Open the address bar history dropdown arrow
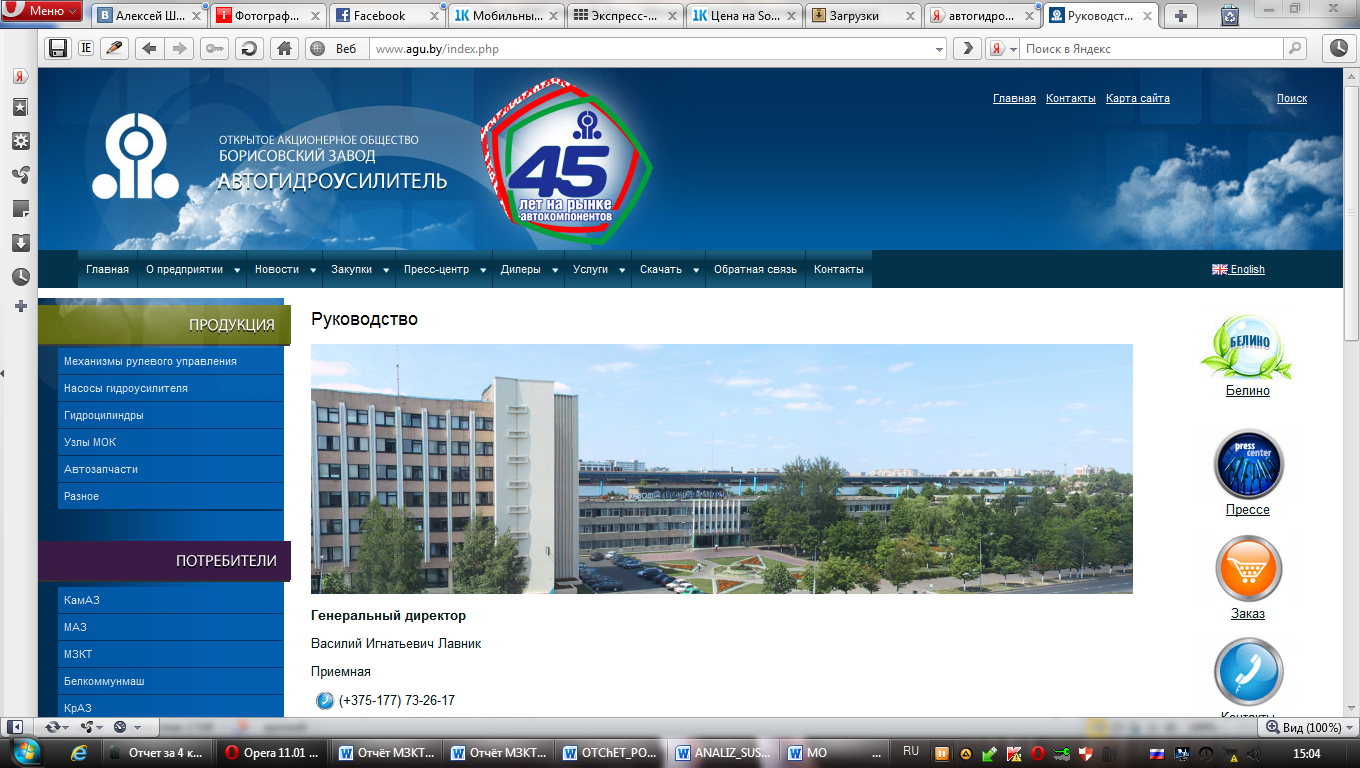 pyautogui.click(x=939, y=48)
